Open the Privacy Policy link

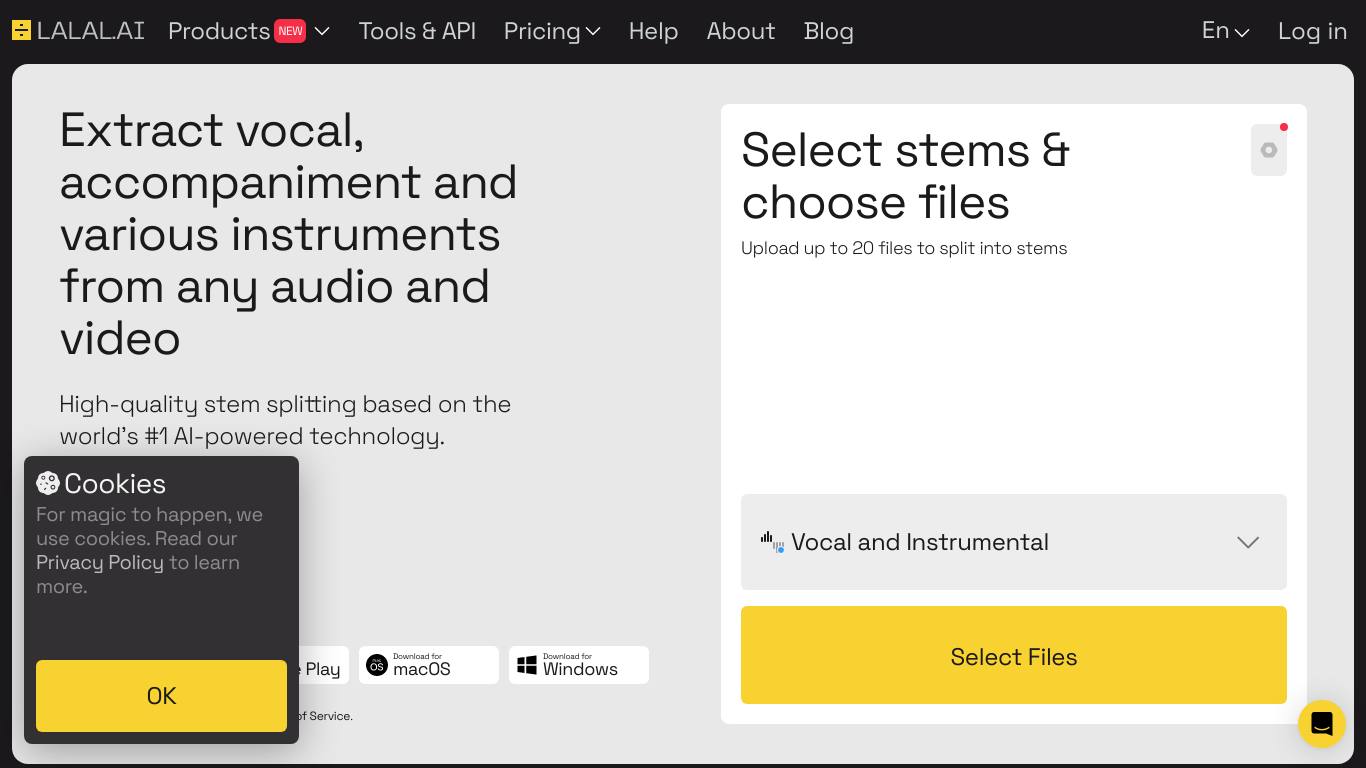point(100,563)
